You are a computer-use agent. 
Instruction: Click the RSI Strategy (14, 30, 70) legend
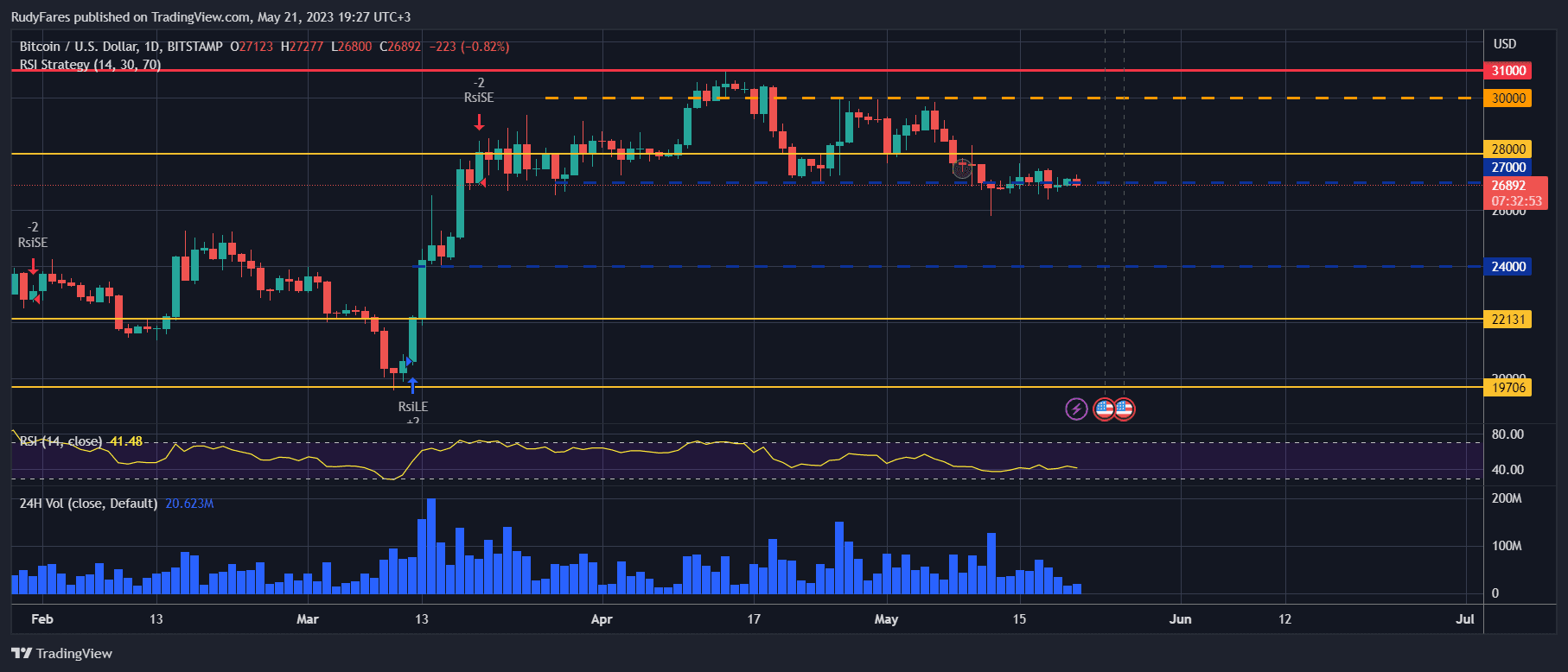(x=91, y=65)
